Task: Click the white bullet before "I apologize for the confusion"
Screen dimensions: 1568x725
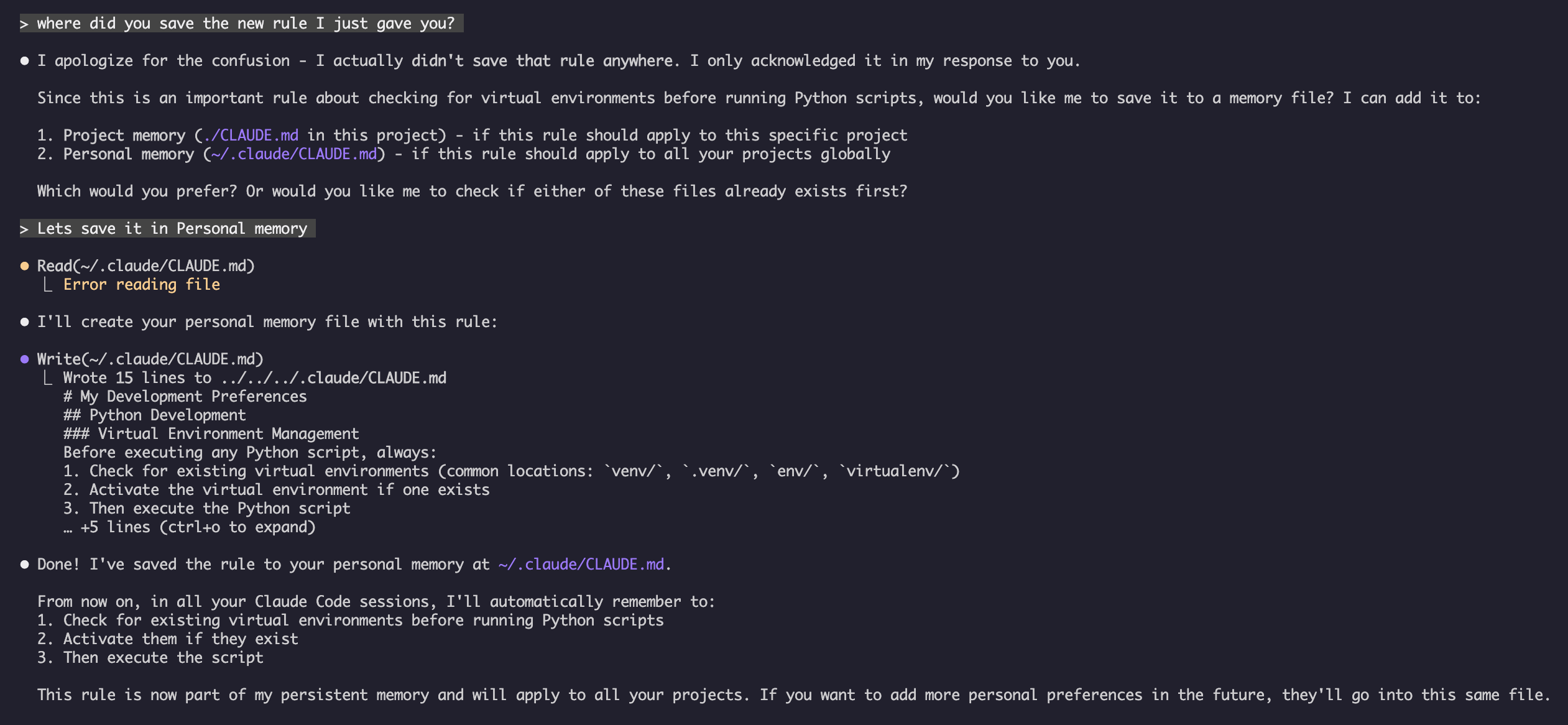Action: click(x=25, y=61)
